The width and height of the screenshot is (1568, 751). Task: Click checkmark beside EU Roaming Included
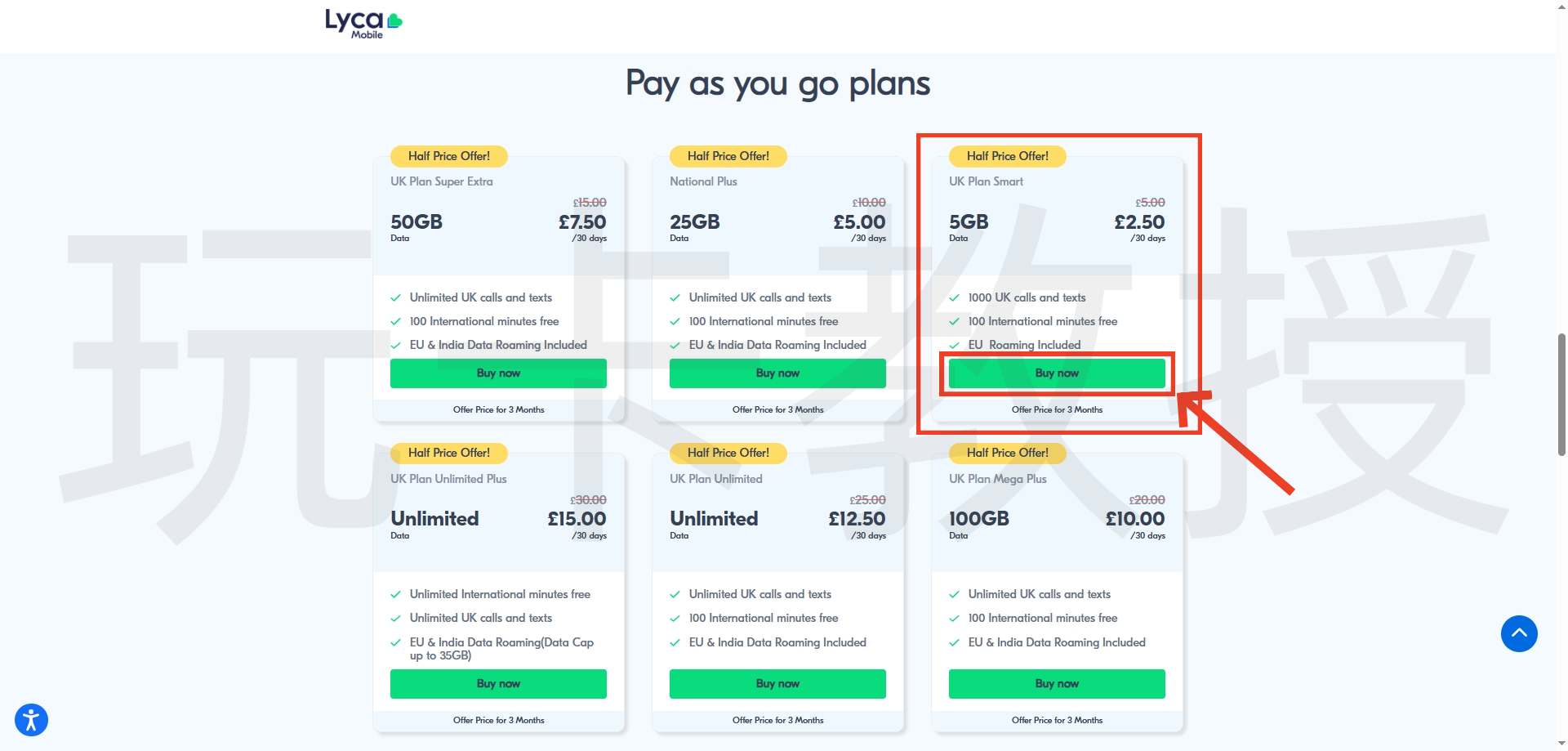pyautogui.click(x=954, y=346)
